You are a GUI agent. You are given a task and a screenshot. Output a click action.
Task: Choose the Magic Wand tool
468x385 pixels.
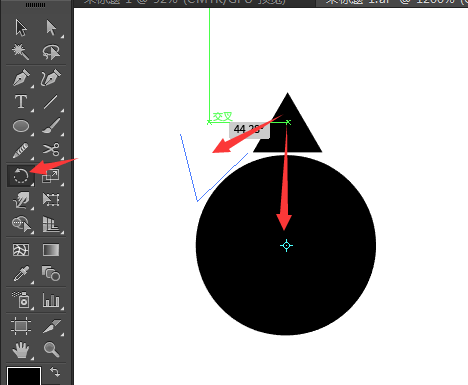pos(21,52)
